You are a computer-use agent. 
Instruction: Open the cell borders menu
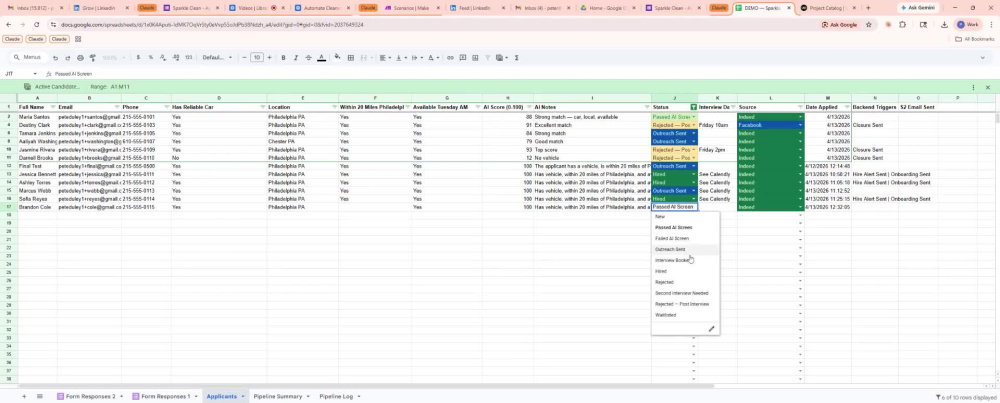[351, 57]
